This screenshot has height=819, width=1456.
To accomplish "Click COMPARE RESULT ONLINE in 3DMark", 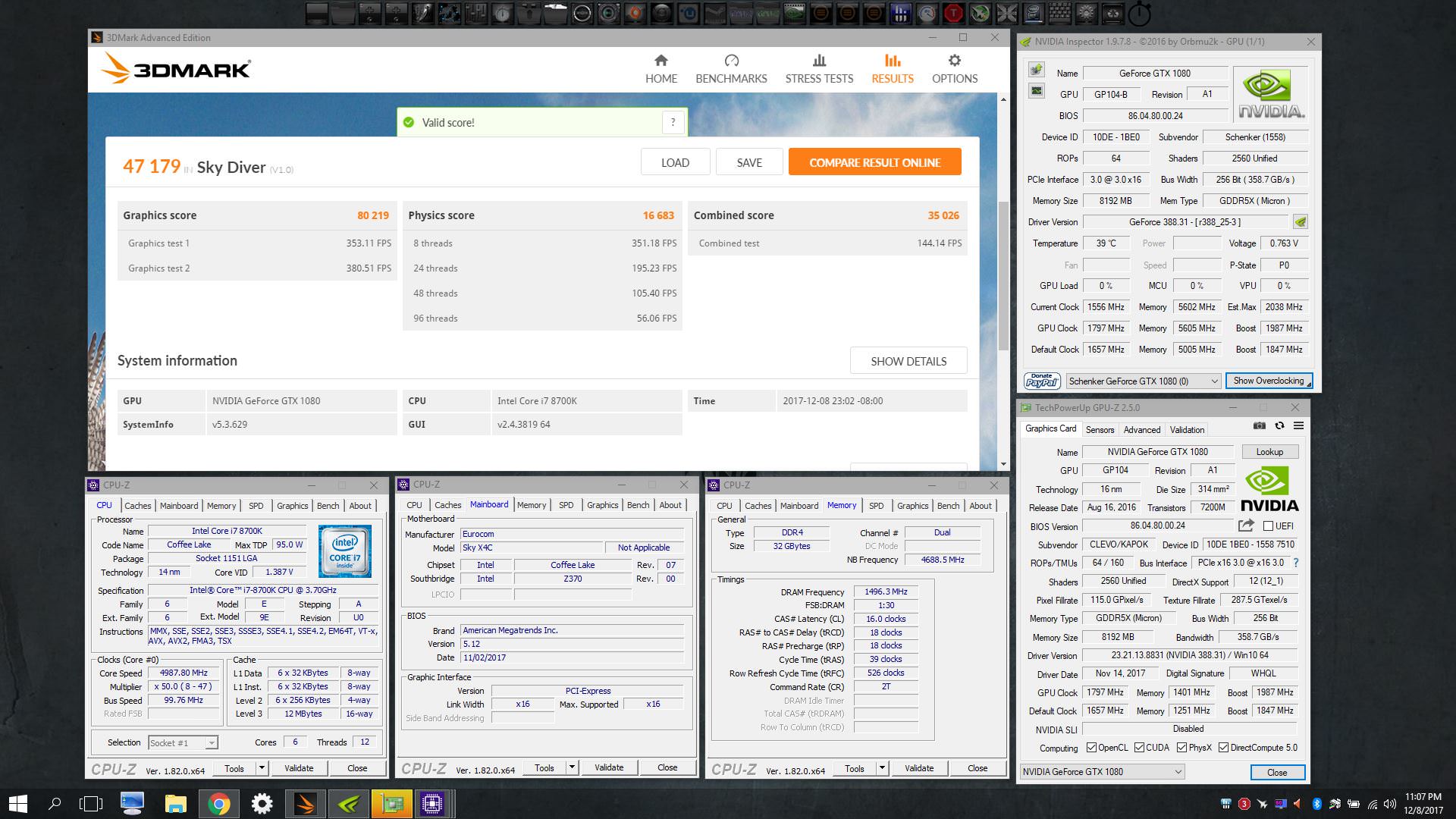I will pyautogui.click(x=874, y=162).
